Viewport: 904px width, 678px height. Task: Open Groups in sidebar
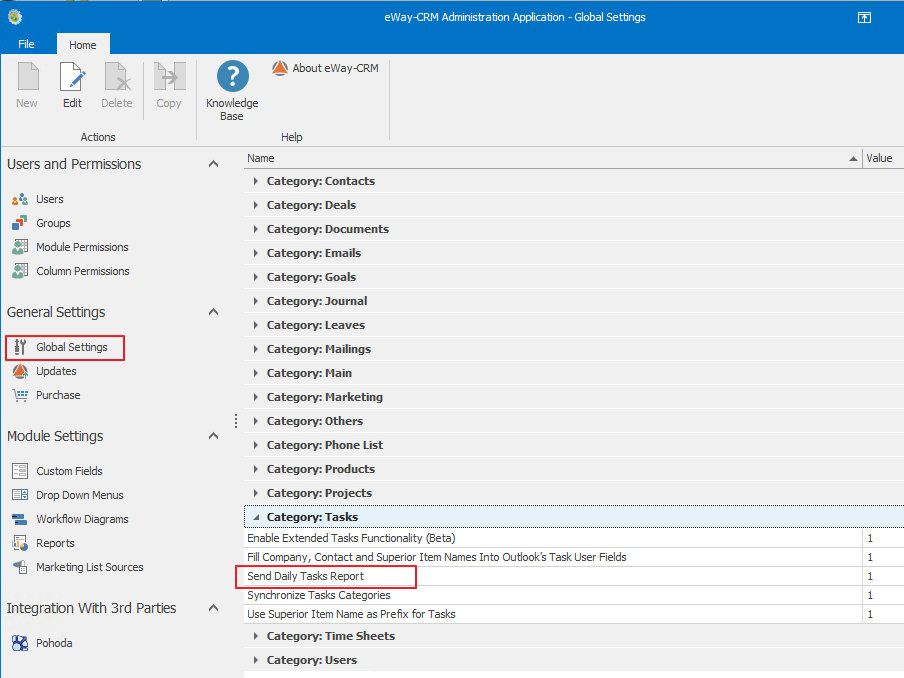[54, 223]
